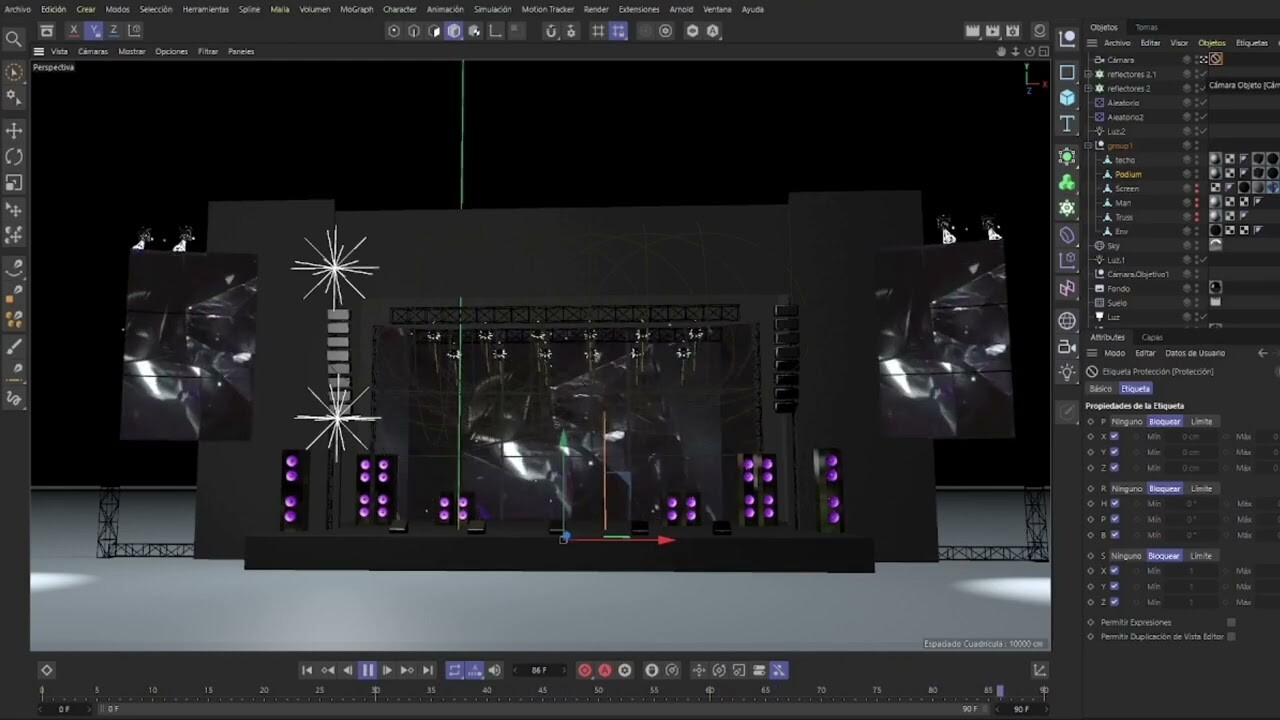Image resolution: width=1280 pixels, height=720 pixels.
Task: Click the Fondo material thumbnail
Action: click(1216, 288)
